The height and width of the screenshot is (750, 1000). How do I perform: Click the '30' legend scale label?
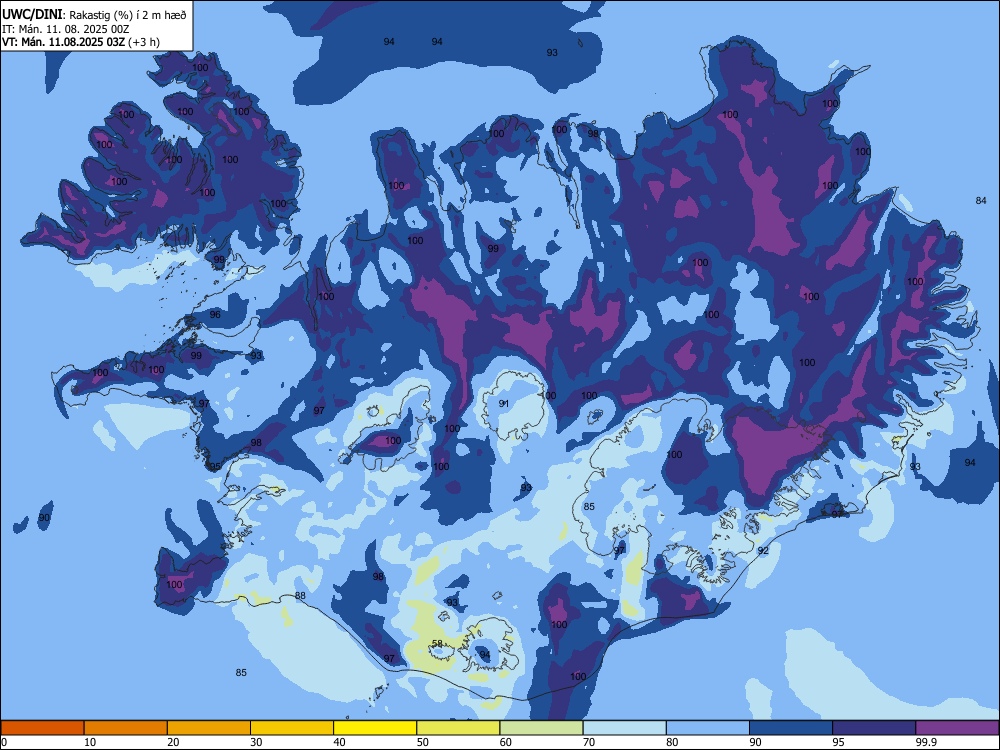click(x=256, y=742)
